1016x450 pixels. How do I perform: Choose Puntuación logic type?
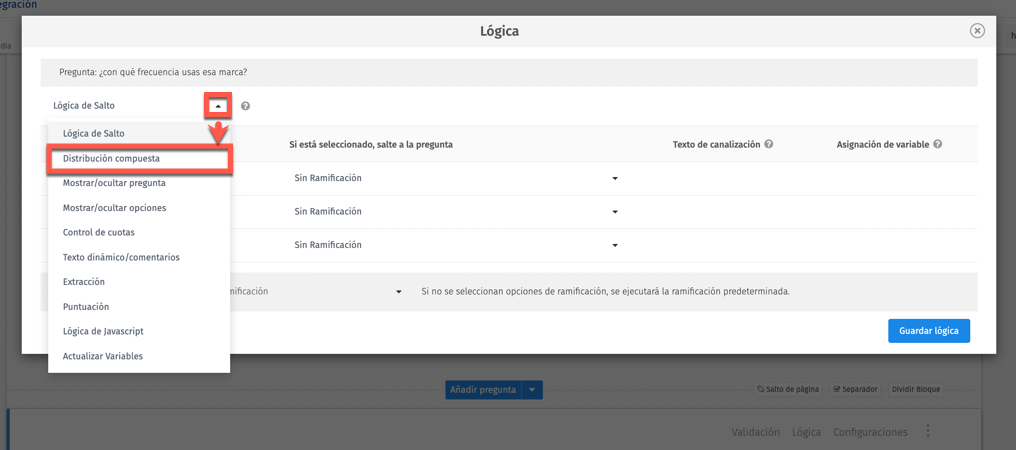click(86, 307)
